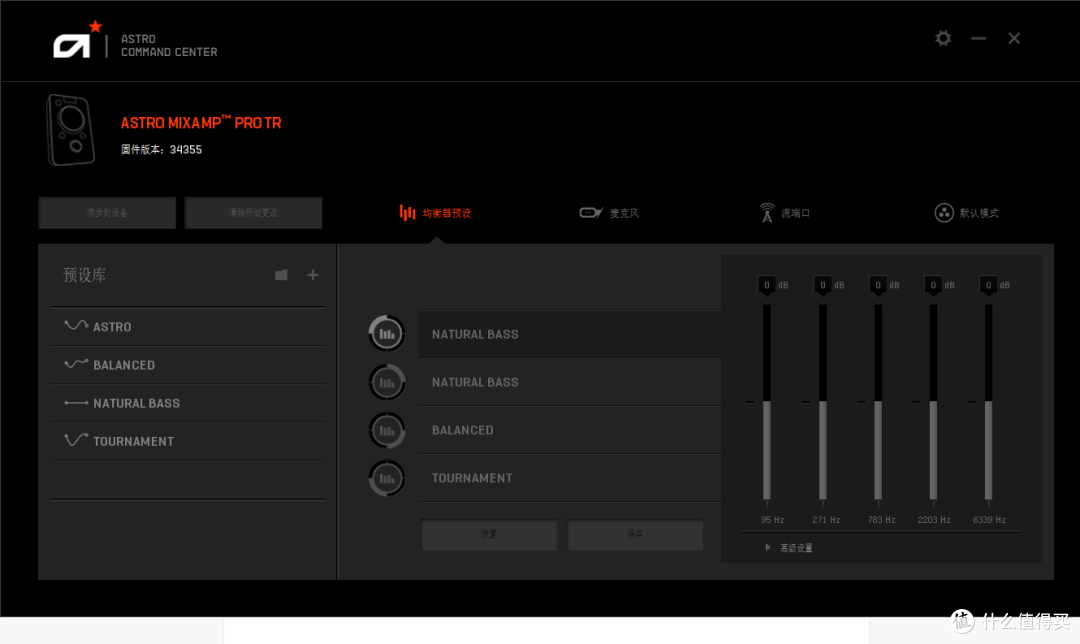Click the 783 Hz band slider
The height and width of the screenshot is (644, 1080).
click(x=878, y=402)
